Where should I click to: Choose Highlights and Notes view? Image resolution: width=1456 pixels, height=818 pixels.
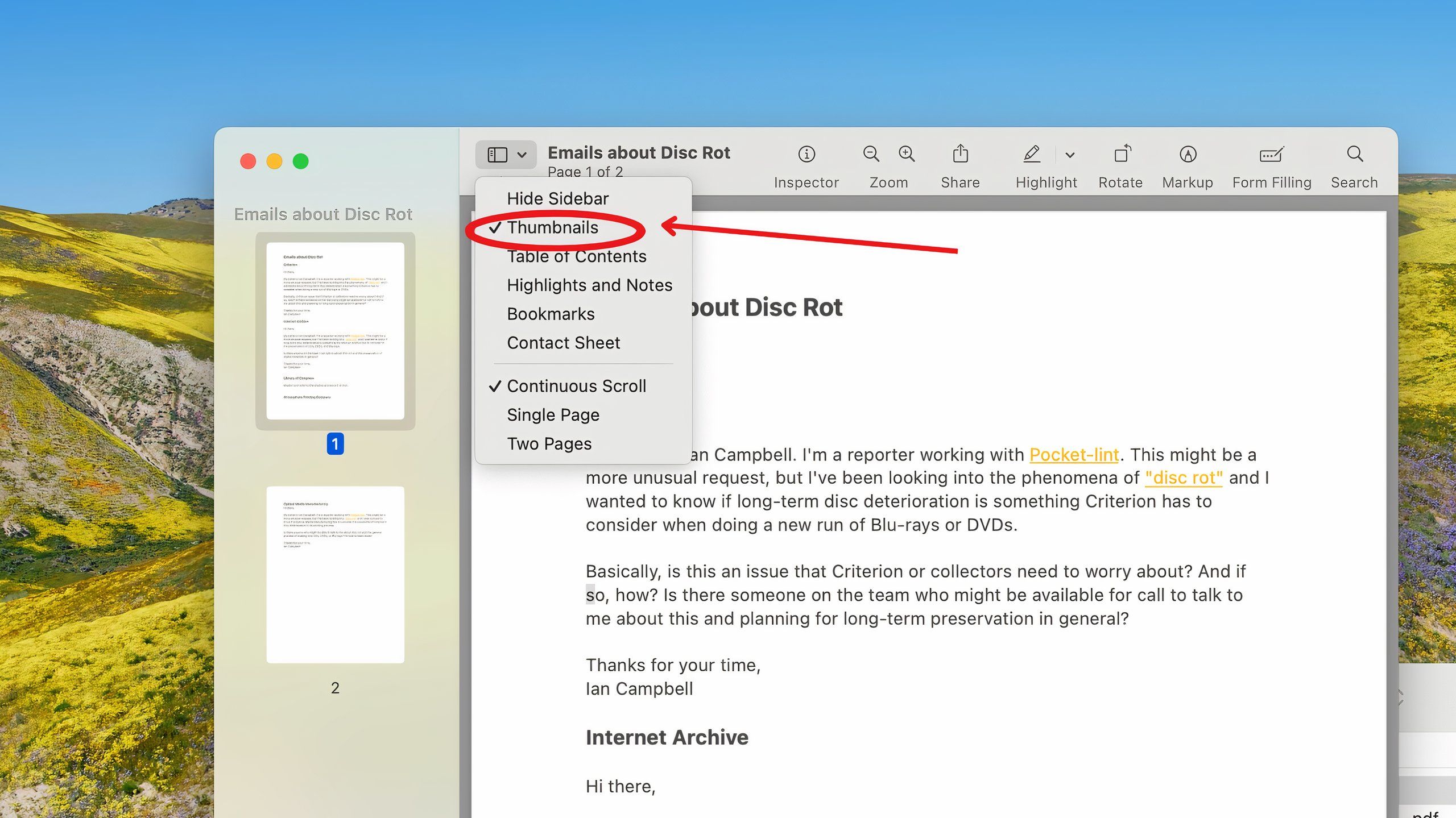coord(589,285)
